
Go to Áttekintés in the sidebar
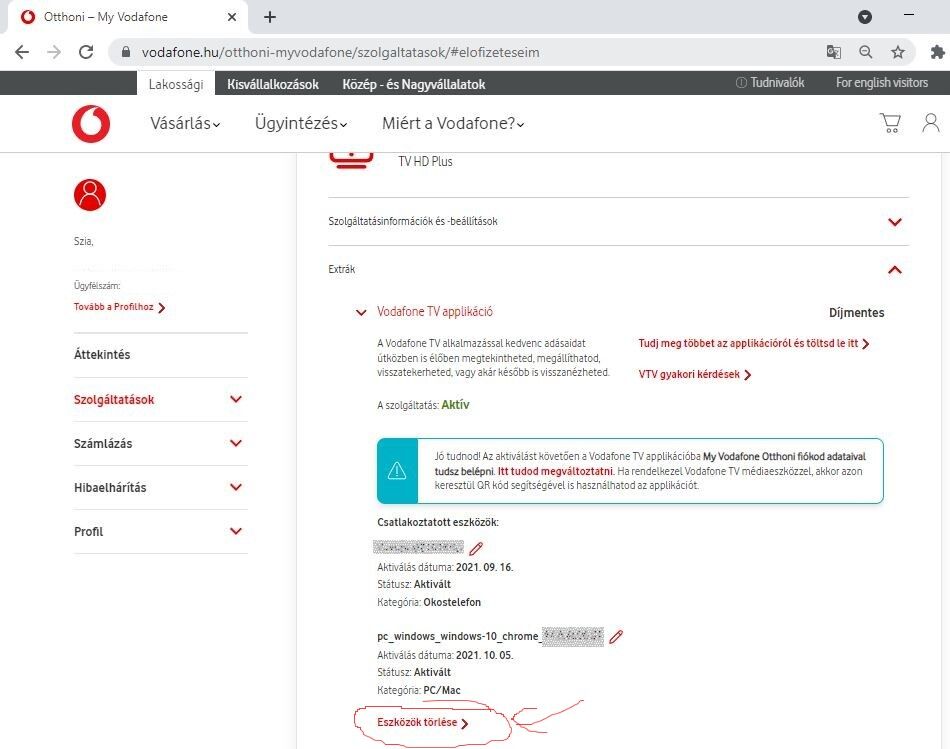[x=102, y=355]
